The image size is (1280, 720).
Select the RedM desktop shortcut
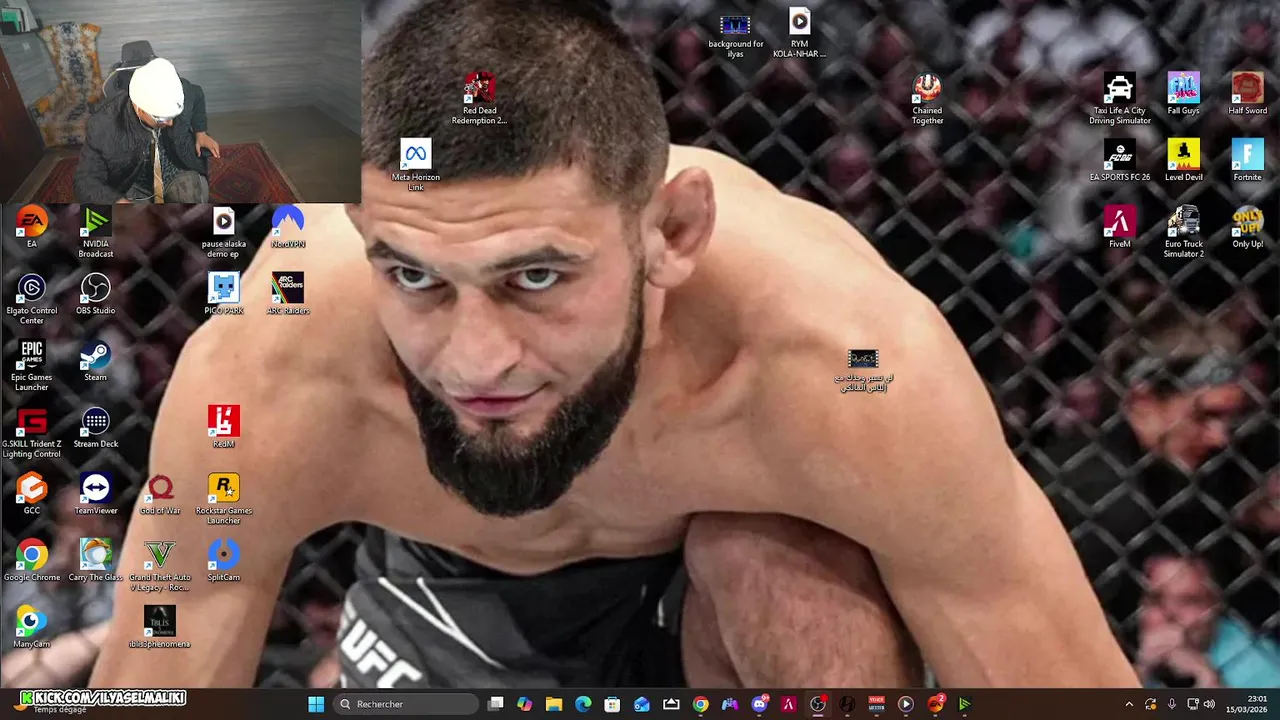[x=223, y=427]
